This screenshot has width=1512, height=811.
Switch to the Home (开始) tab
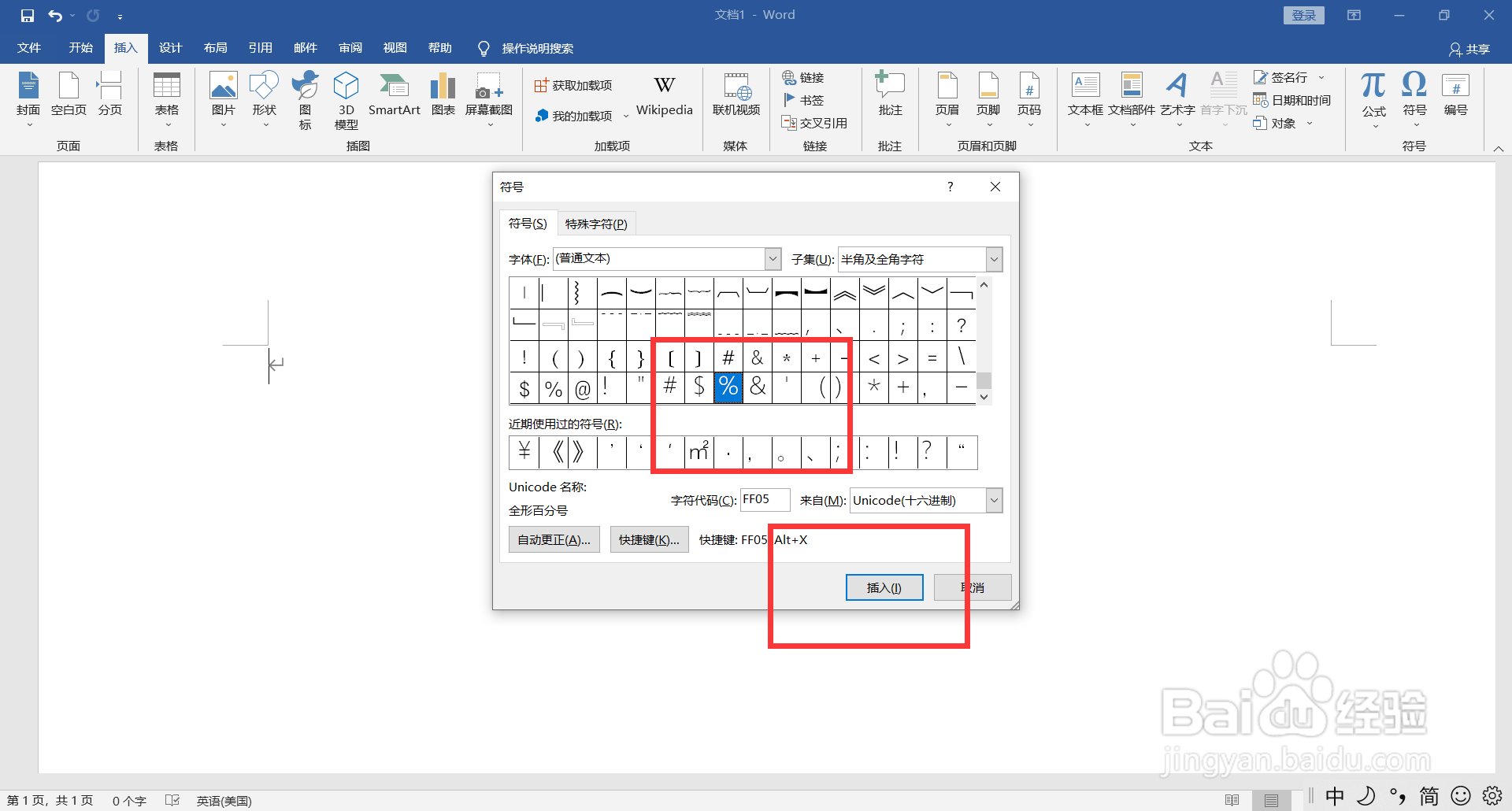click(x=81, y=48)
